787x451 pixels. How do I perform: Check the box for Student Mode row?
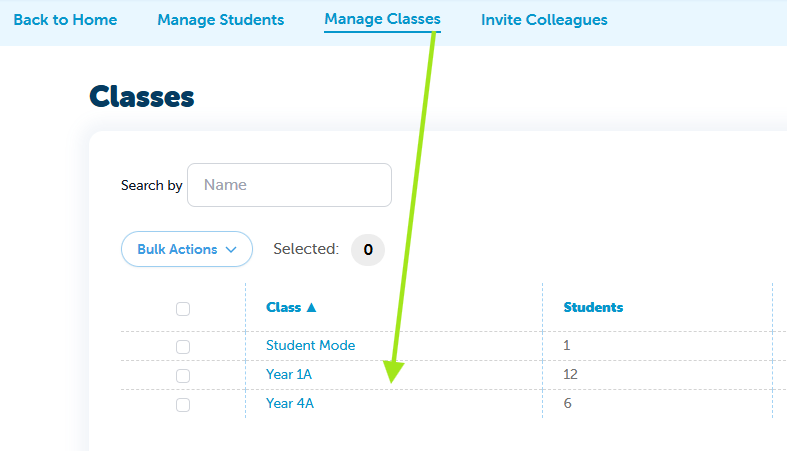point(183,346)
